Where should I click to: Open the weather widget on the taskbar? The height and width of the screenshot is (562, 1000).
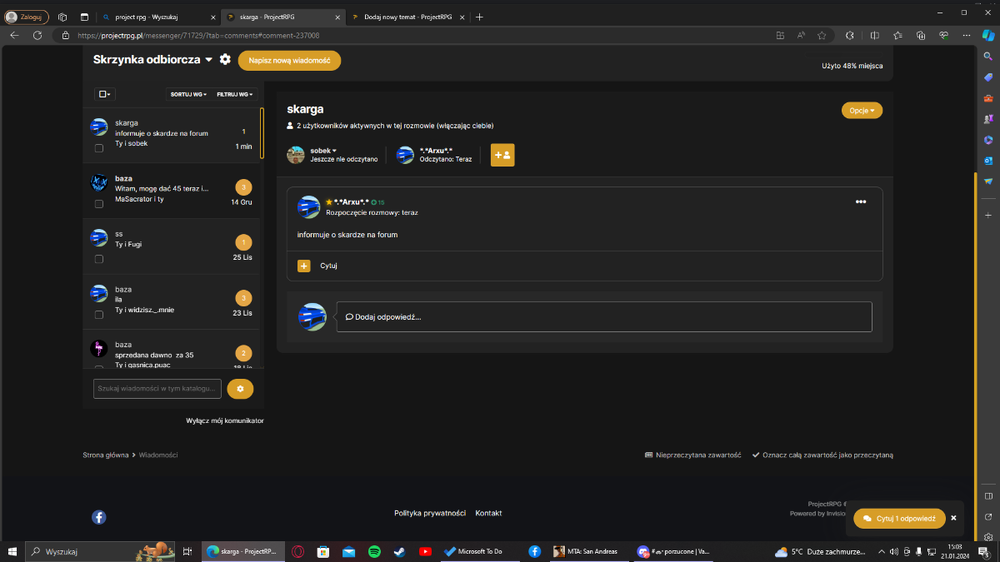820,552
